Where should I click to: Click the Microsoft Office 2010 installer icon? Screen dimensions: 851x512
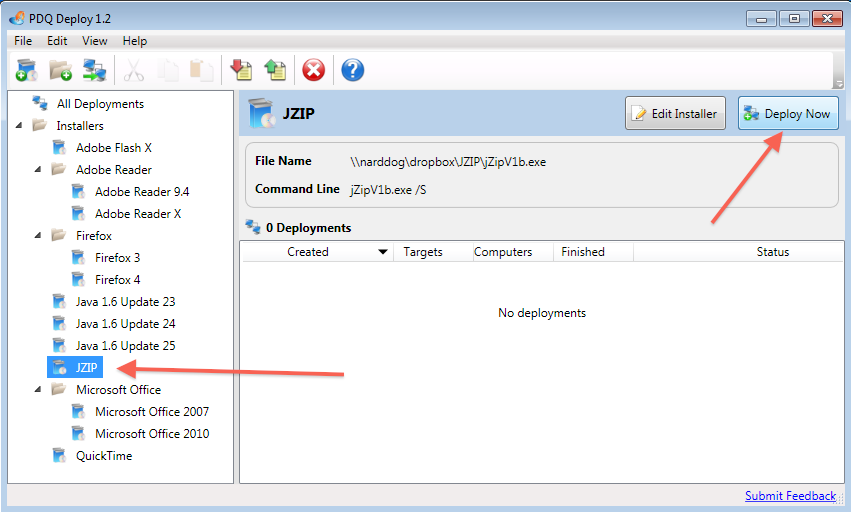coord(78,433)
